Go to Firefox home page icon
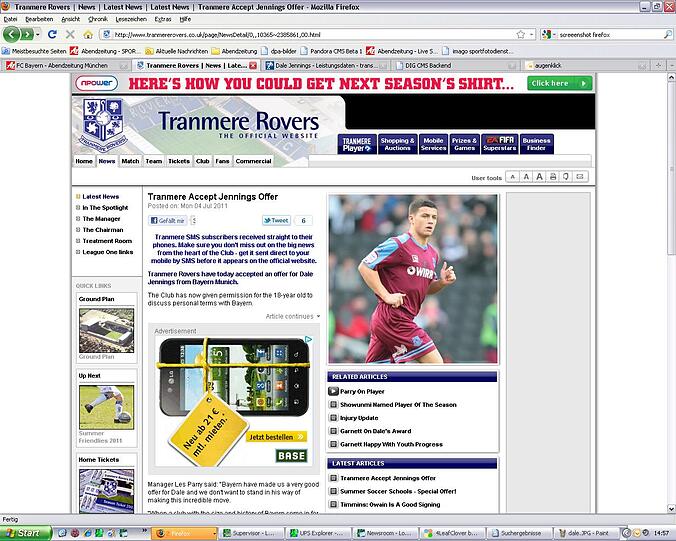Image resolution: width=676 pixels, height=541 pixels. pyautogui.click(x=88, y=34)
